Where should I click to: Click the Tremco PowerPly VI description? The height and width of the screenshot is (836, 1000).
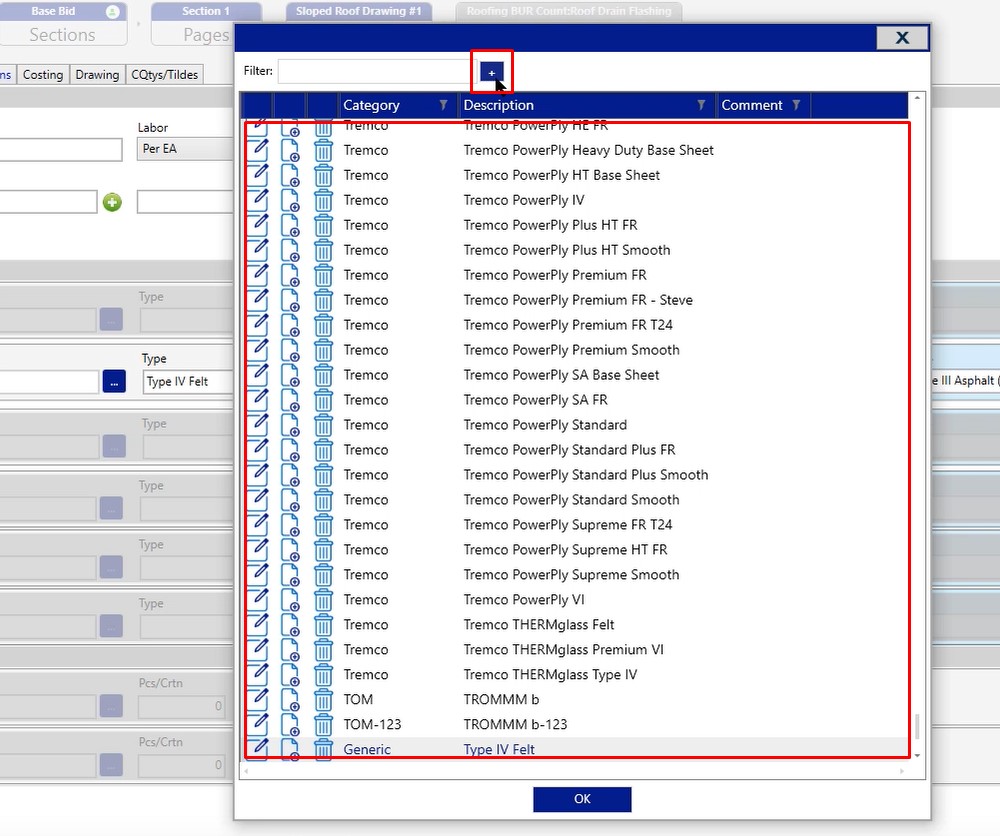tap(524, 600)
